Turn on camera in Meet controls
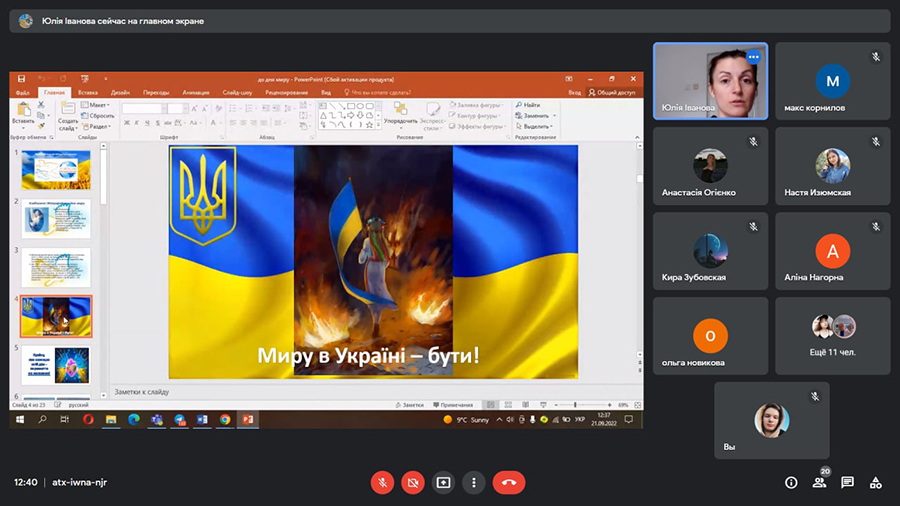Screen dimensions: 900x506 click(x=413, y=482)
